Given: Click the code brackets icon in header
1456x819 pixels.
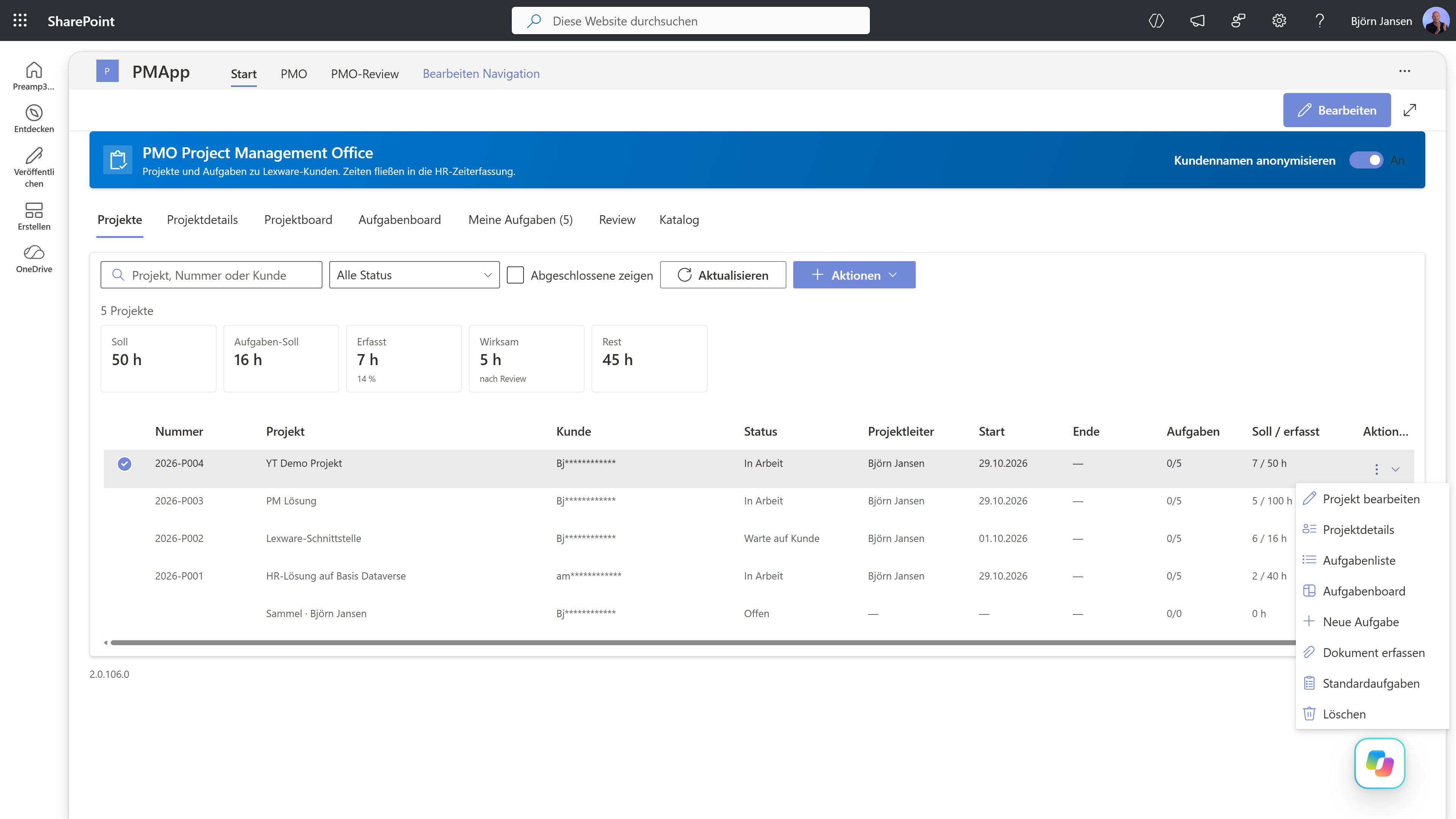Looking at the screenshot, I should [x=1156, y=21].
